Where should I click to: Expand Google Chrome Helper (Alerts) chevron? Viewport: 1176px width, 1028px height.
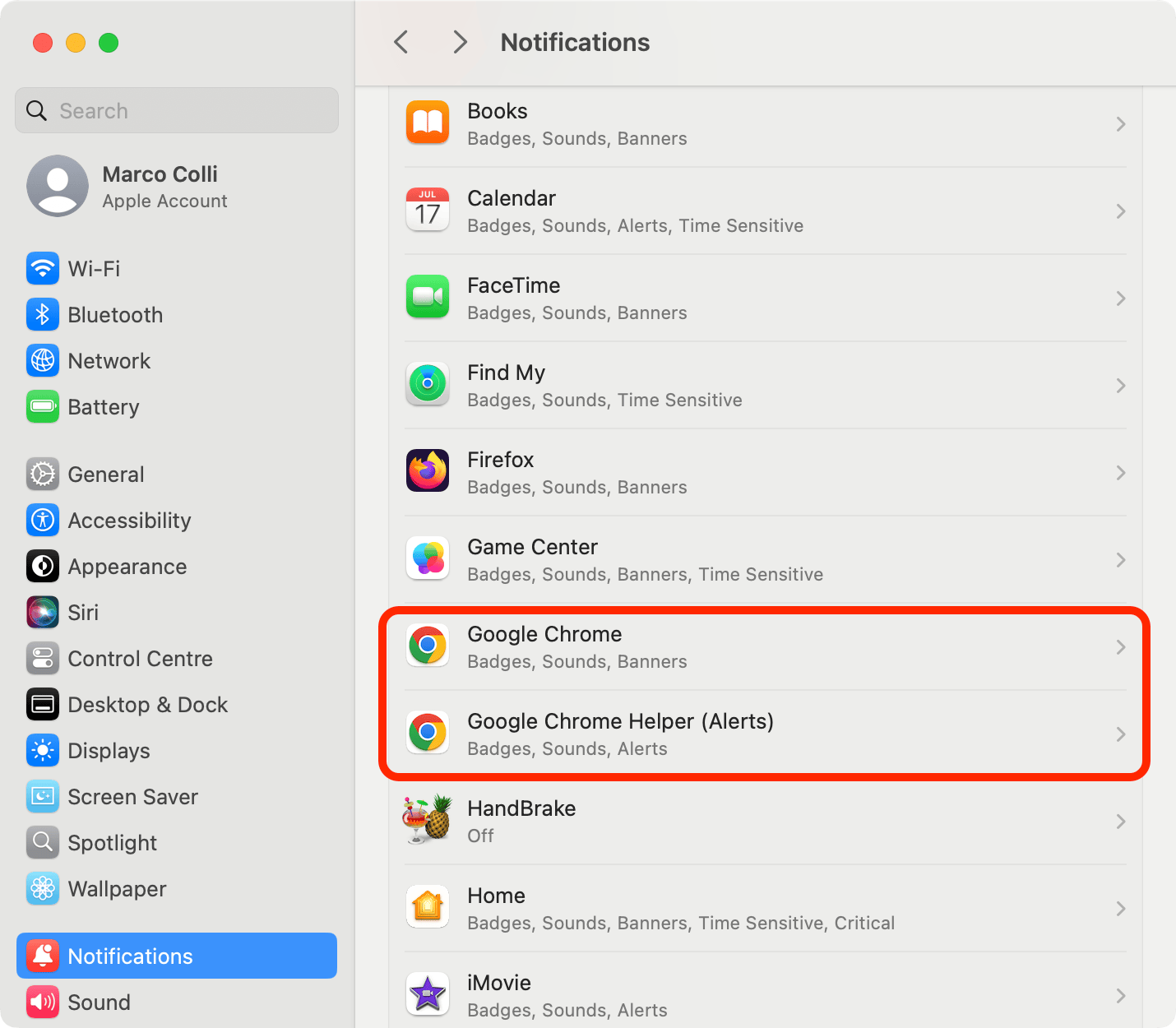[x=1120, y=734]
